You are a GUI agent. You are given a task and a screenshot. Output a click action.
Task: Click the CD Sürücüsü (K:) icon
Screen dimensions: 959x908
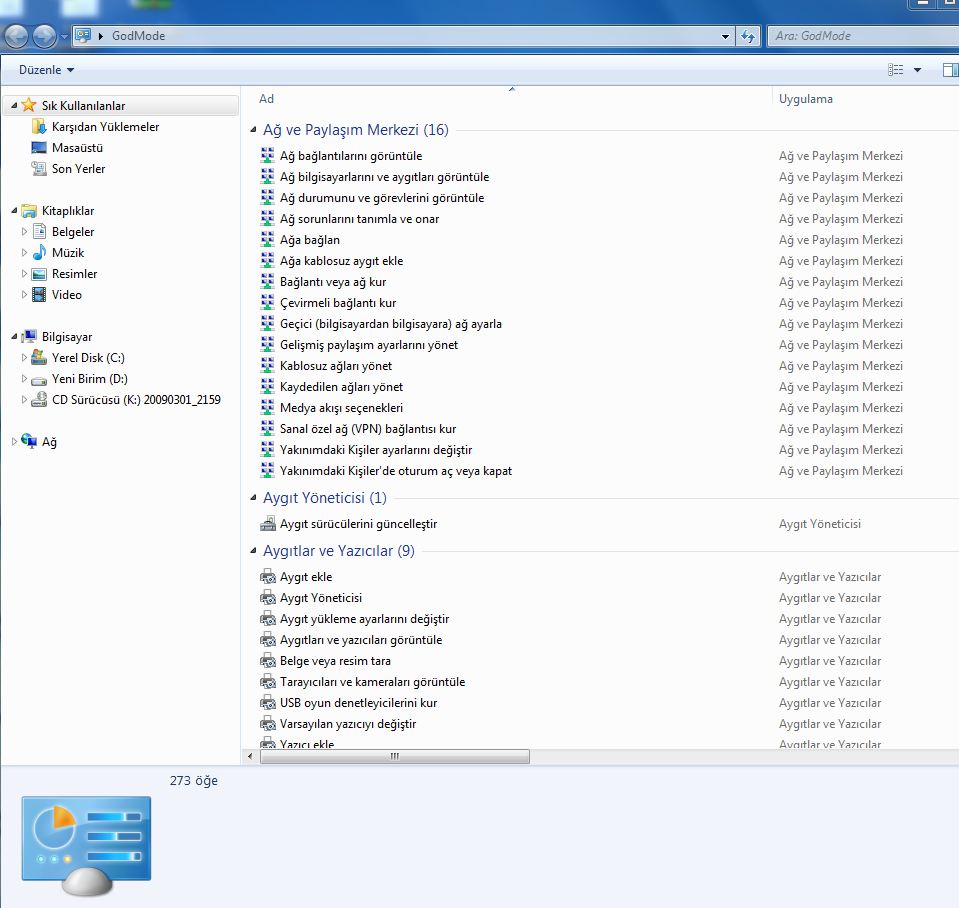(39, 399)
